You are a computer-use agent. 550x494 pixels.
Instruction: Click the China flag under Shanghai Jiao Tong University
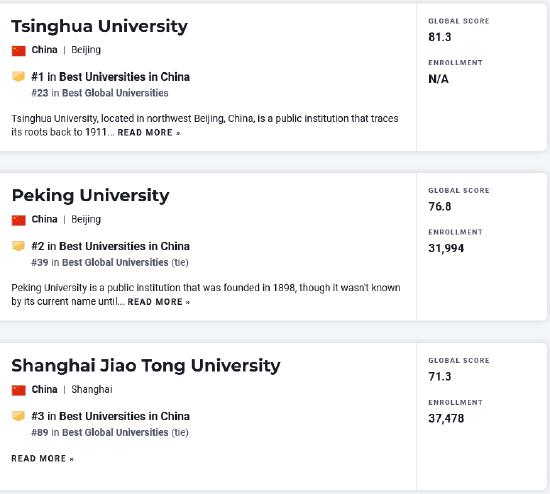(x=19, y=390)
